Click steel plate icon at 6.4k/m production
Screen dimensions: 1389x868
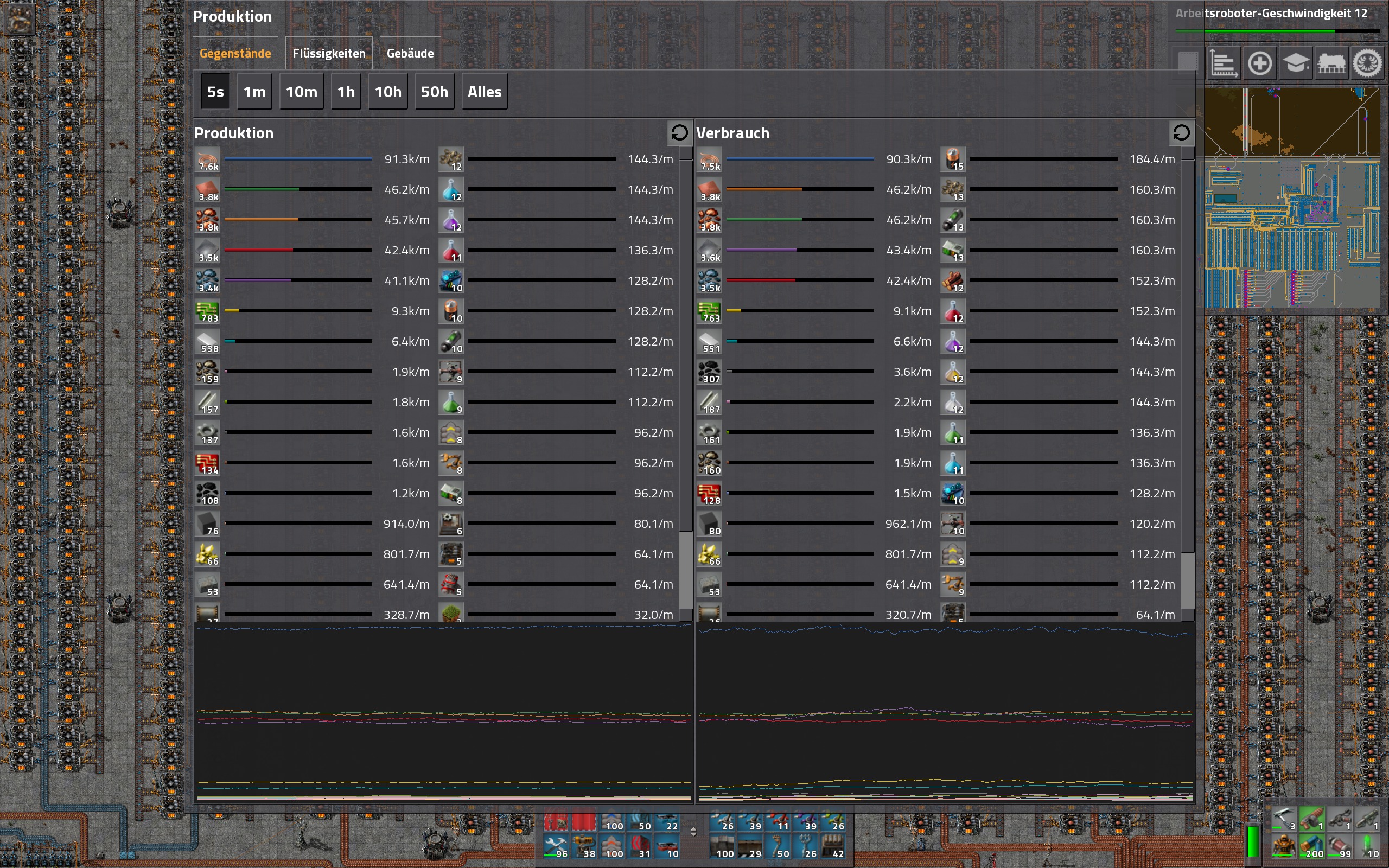pyautogui.click(x=207, y=342)
